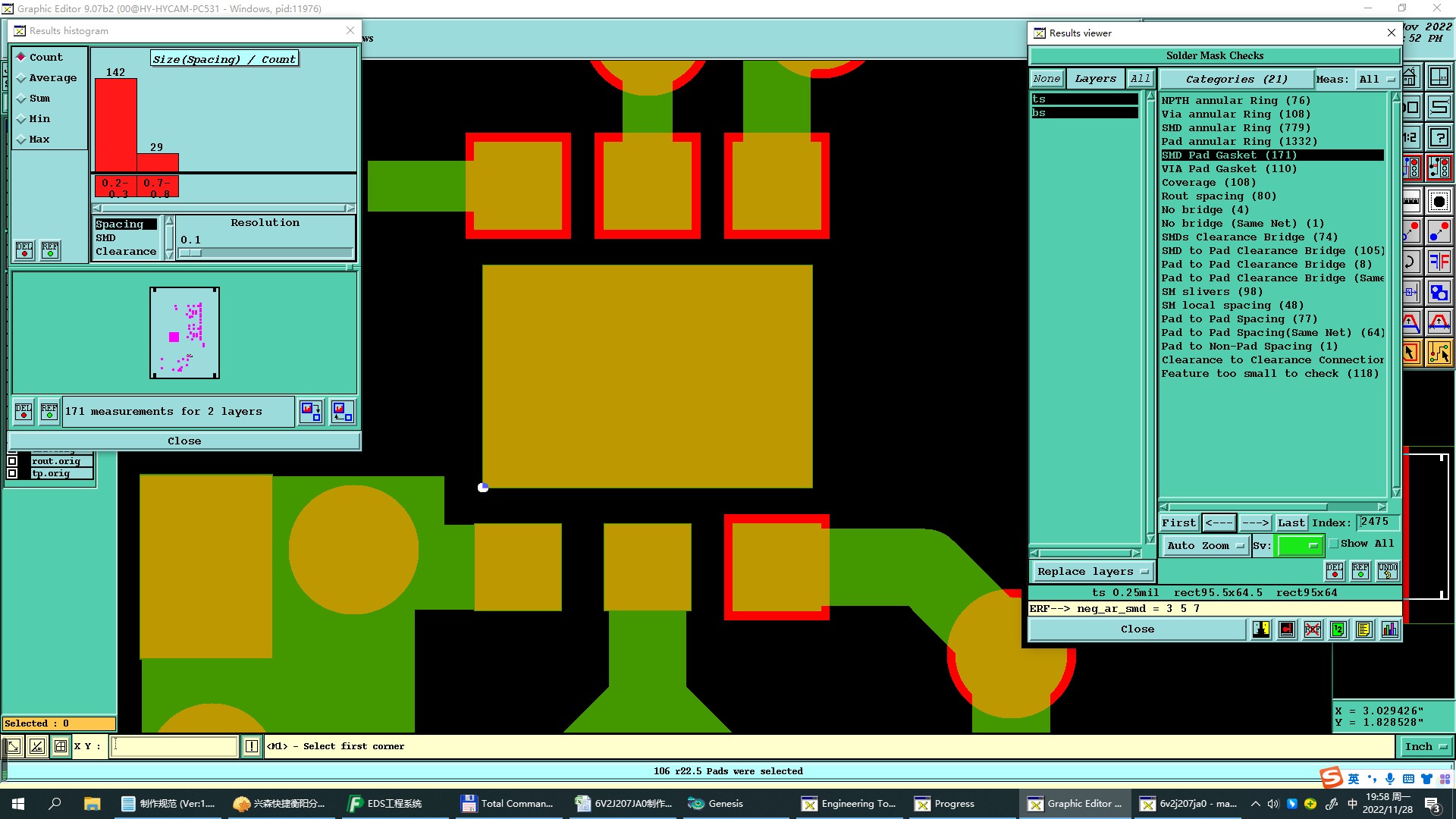The image size is (1456, 819).
Task: Click the crossed-out REF icon
Action: coord(1312,629)
